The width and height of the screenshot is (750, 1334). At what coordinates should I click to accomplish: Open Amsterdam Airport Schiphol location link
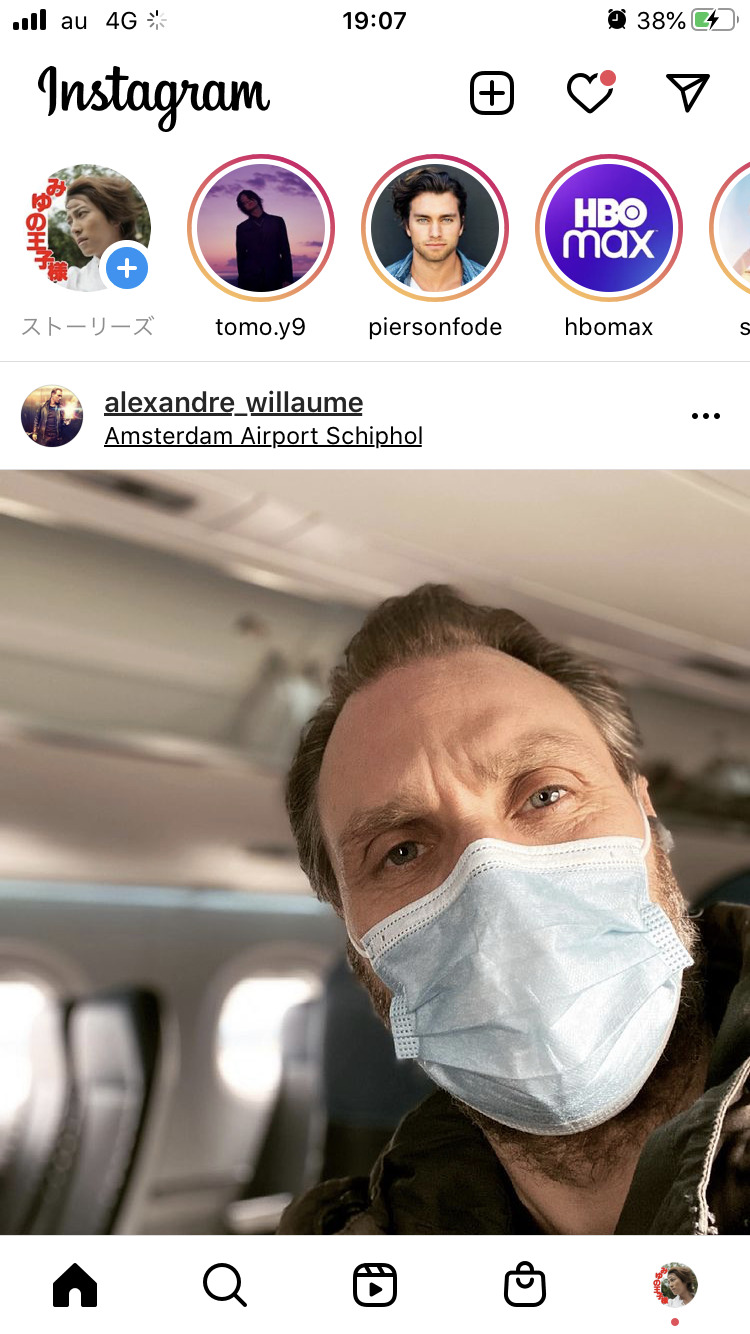[x=263, y=436]
